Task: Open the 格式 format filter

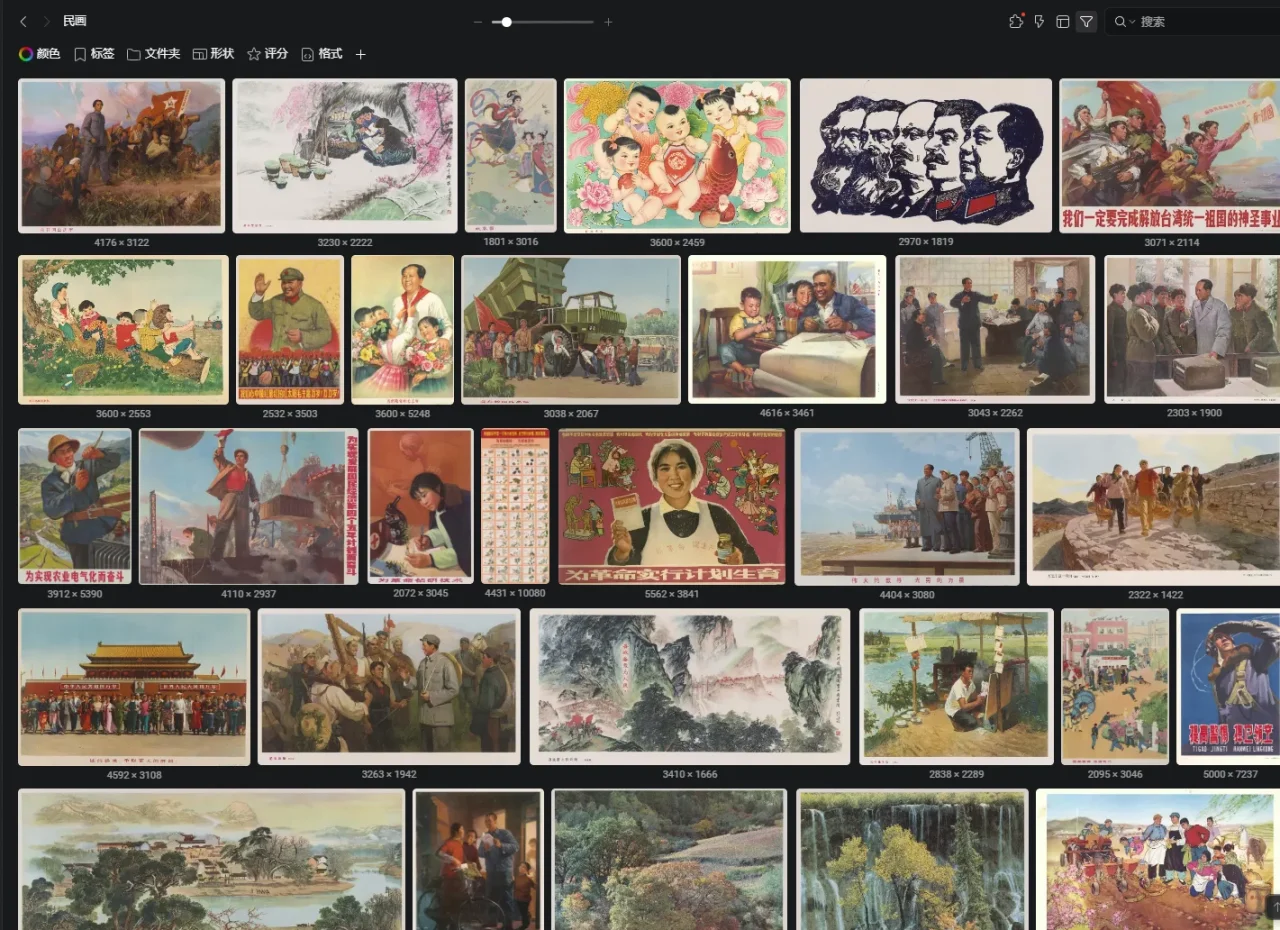Action: (x=321, y=54)
